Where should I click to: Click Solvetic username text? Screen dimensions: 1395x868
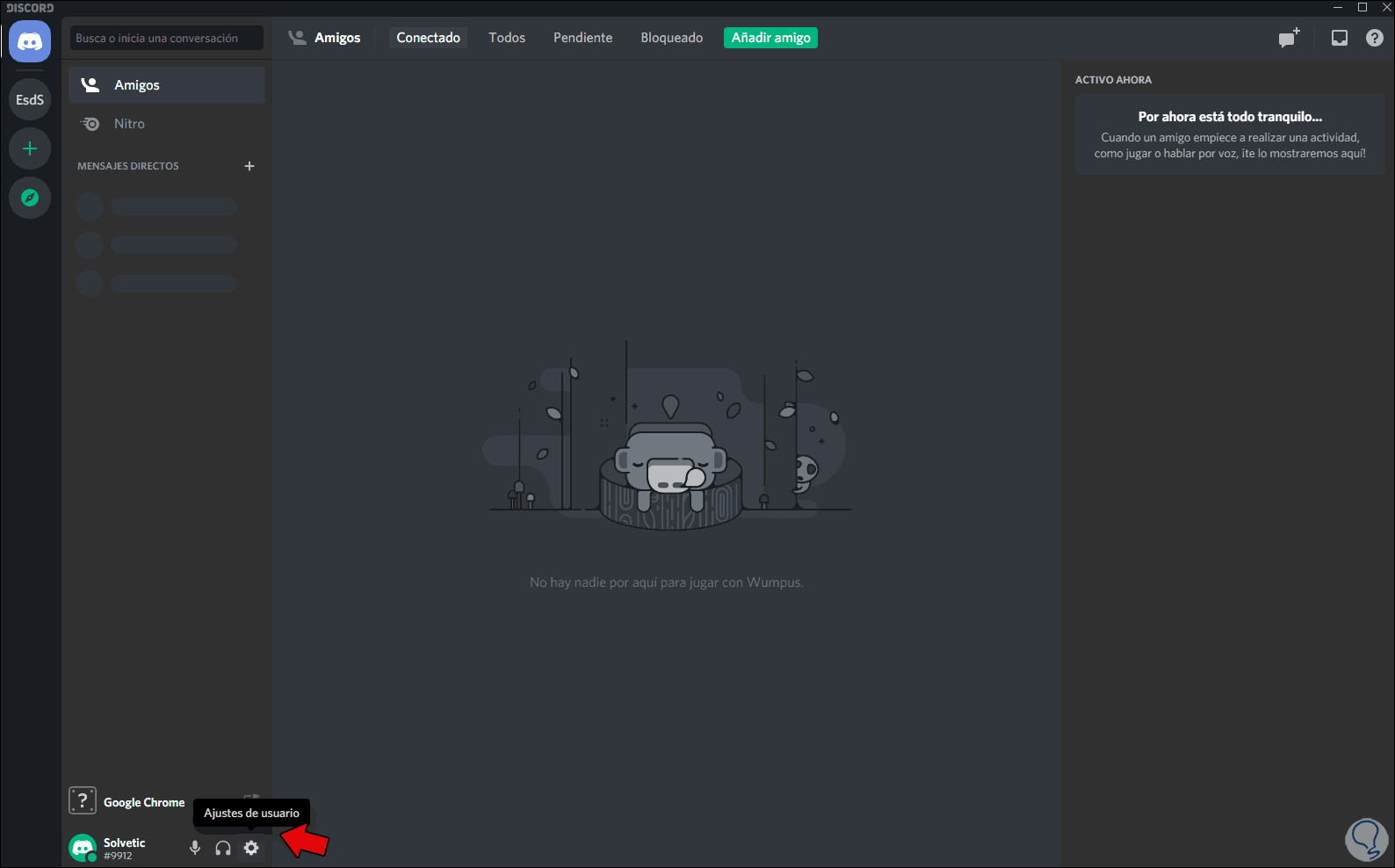click(125, 843)
